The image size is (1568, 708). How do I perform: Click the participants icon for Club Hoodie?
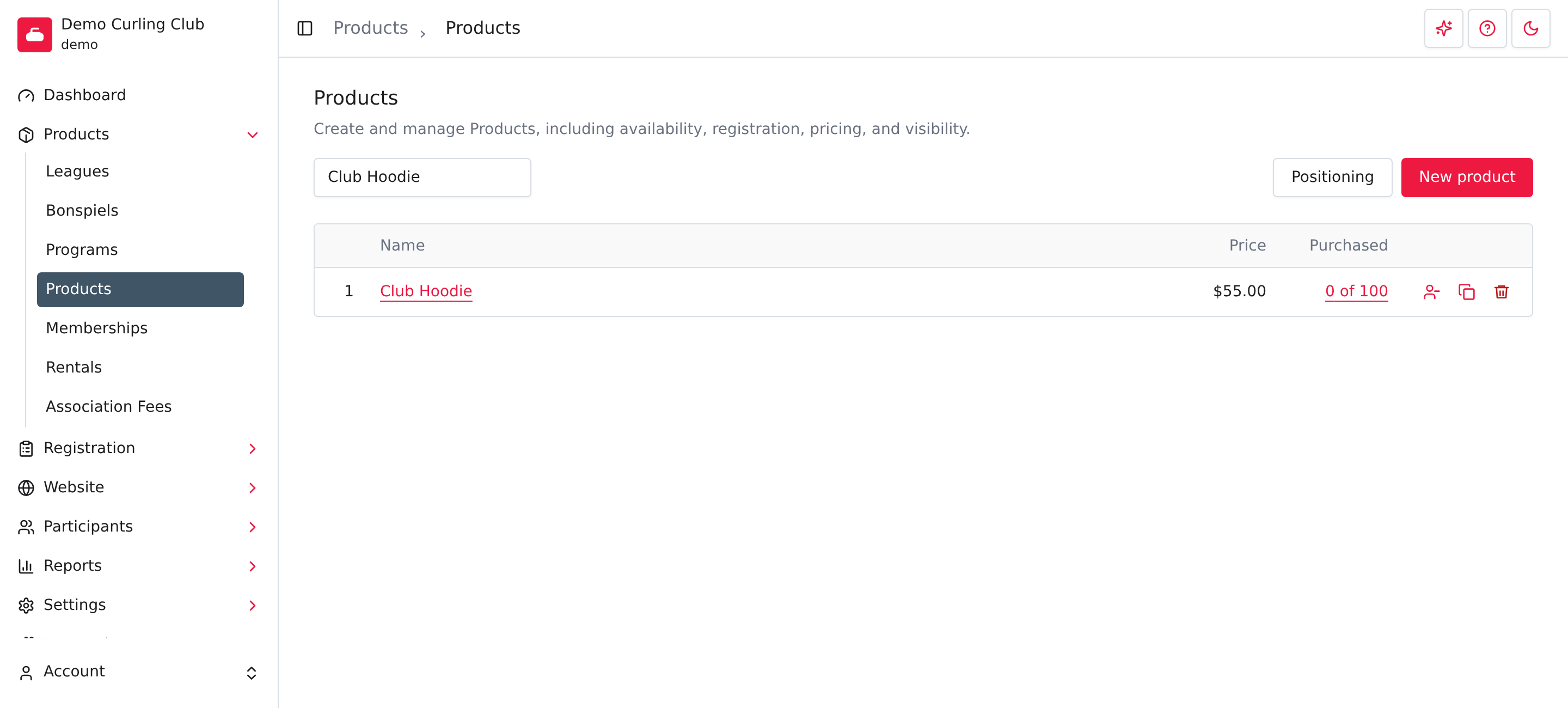1431,291
